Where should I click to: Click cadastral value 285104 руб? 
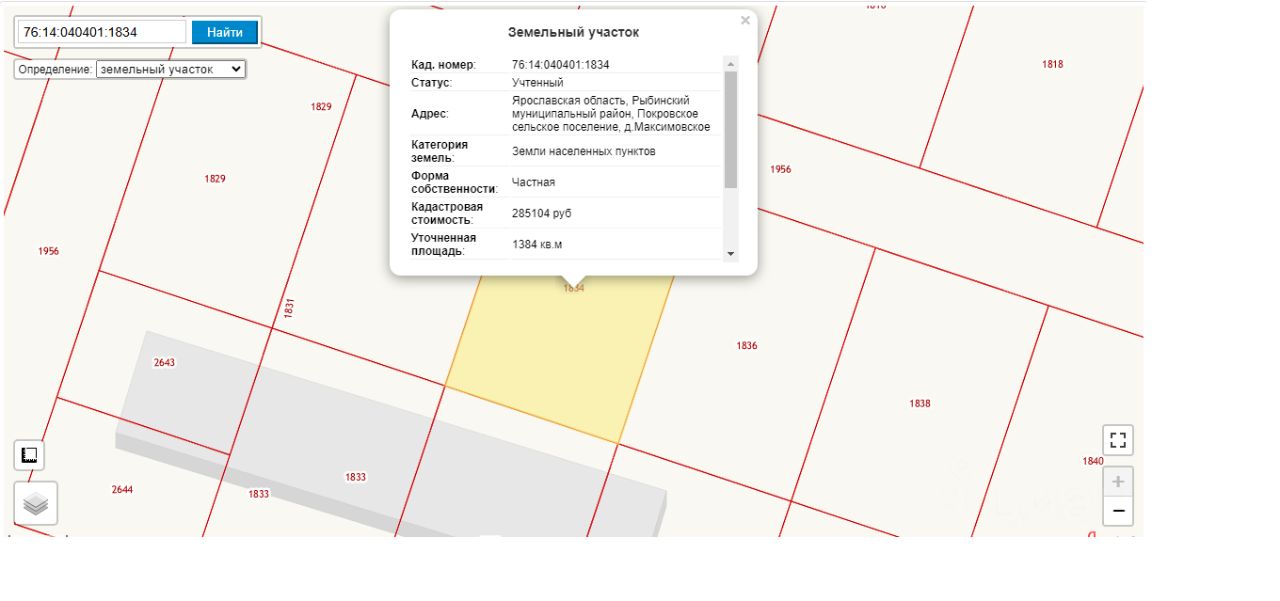coord(542,214)
